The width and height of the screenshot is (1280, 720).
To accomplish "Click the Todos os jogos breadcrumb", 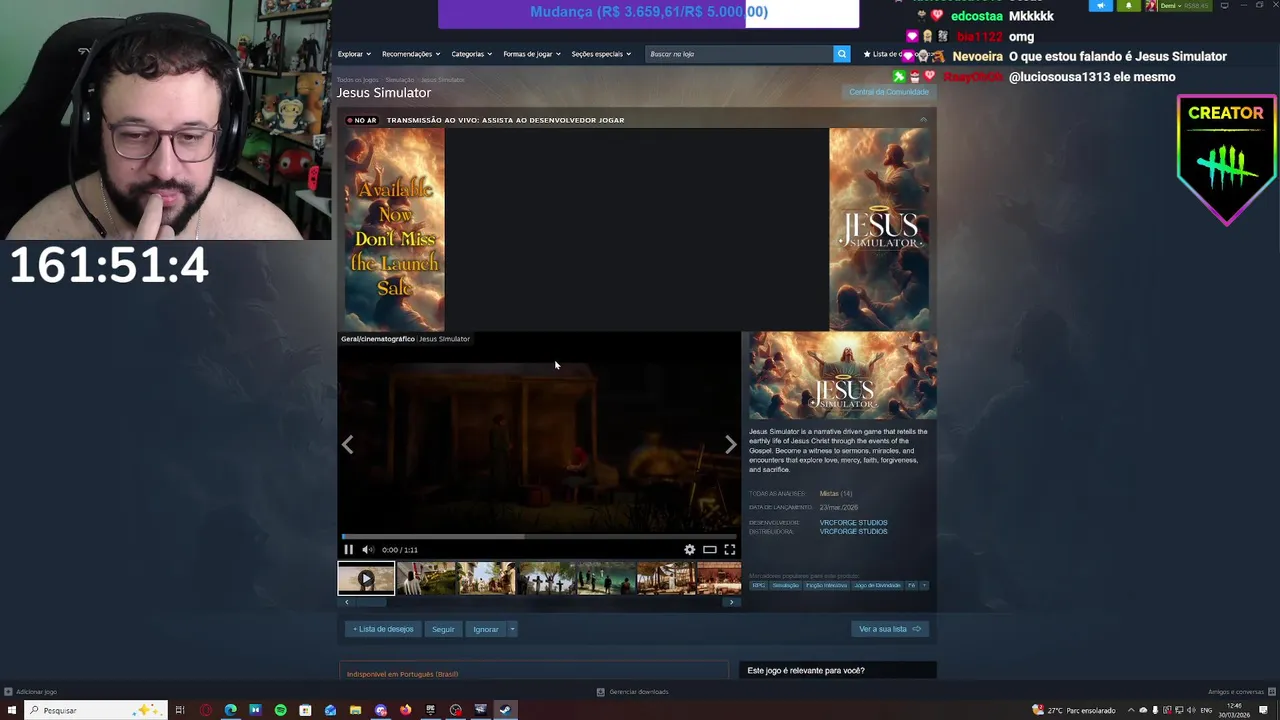I will click(x=357, y=80).
